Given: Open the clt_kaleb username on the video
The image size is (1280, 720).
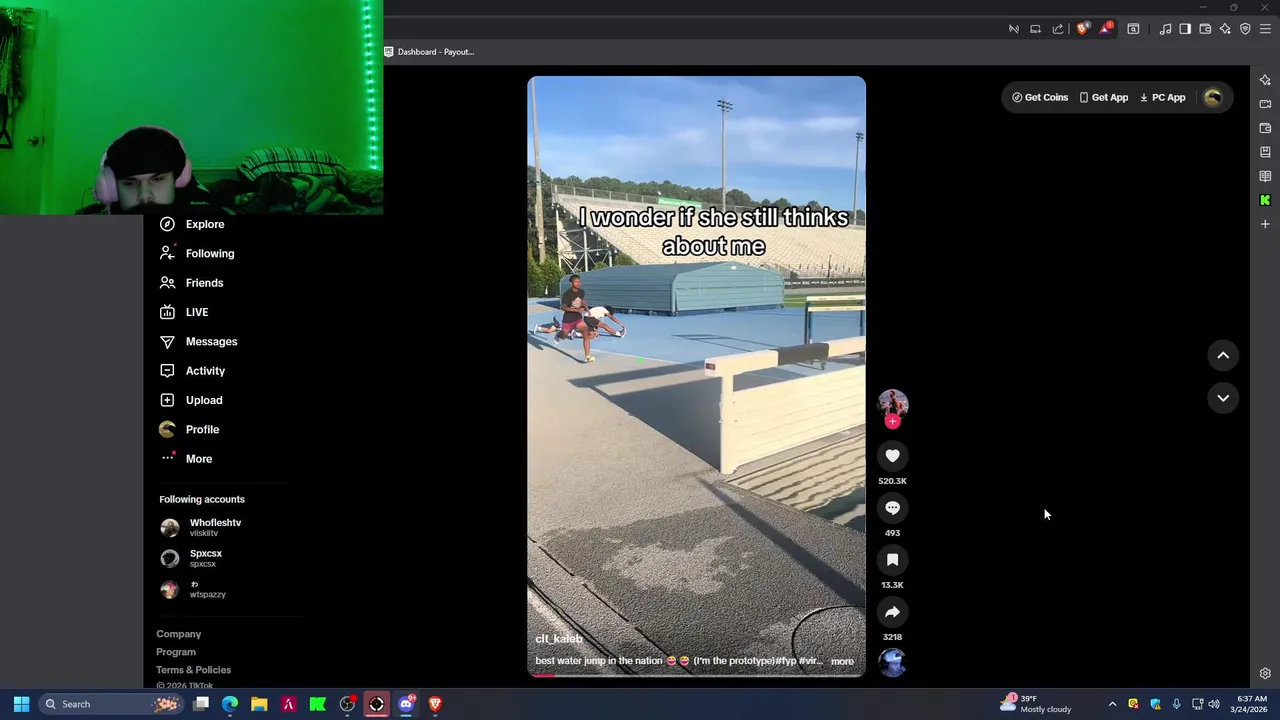Looking at the screenshot, I should pyautogui.click(x=559, y=639).
